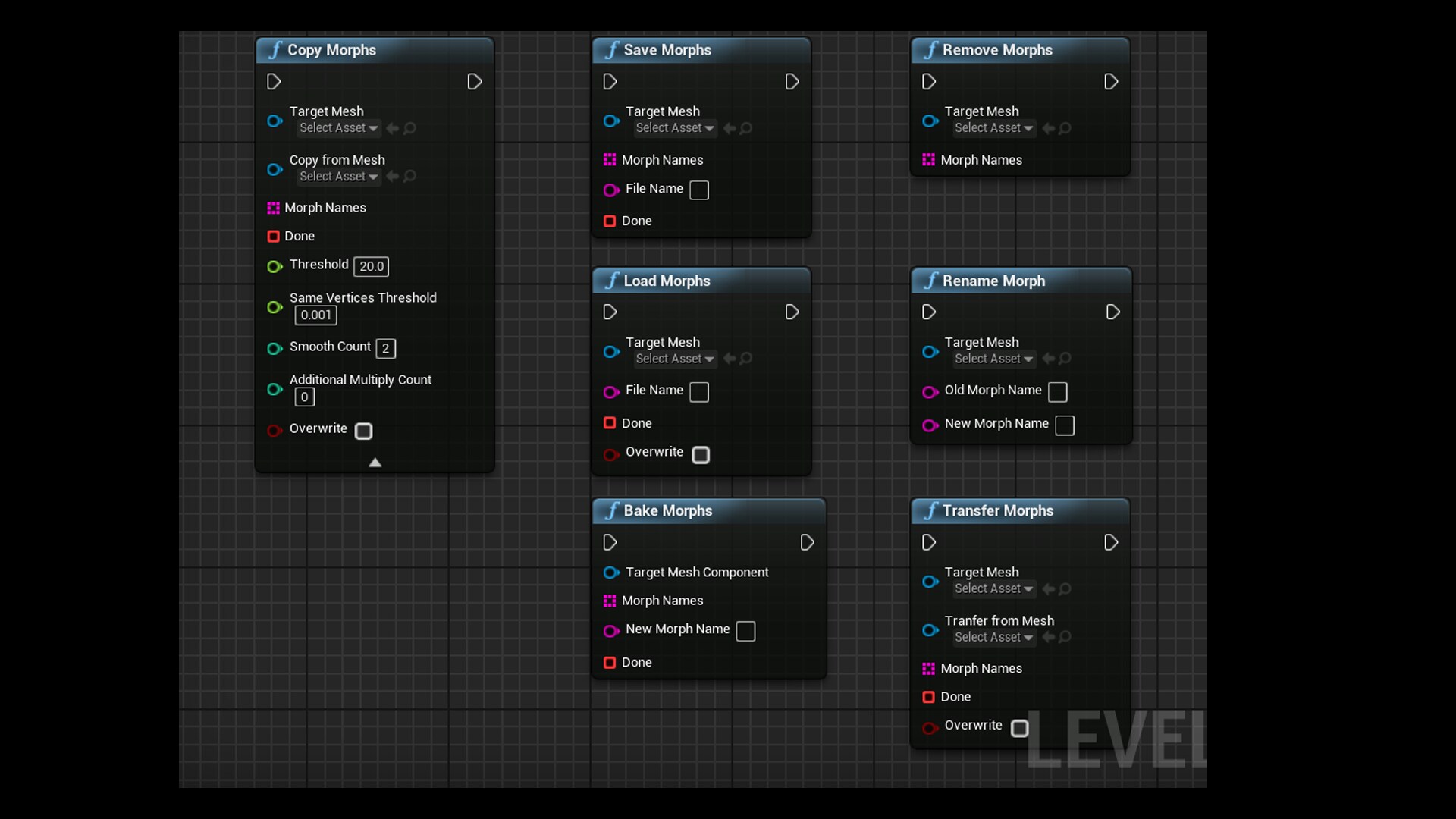The width and height of the screenshot is (1456, 819).
Task: Open Copy from Mesh Select Asset dropdown
Action: [x=338, y=177]
